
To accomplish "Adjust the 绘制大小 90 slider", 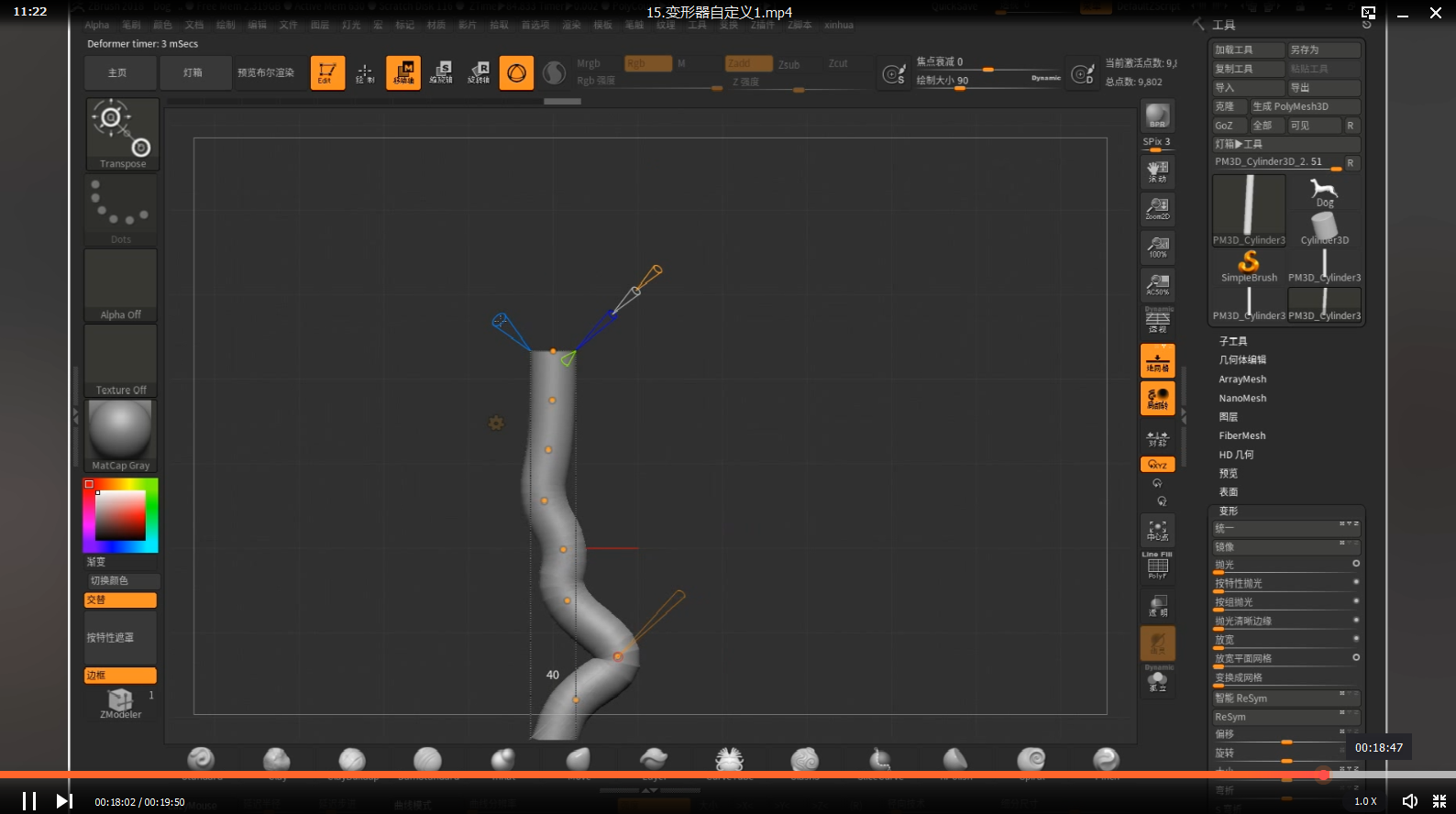I will (988, 81).
